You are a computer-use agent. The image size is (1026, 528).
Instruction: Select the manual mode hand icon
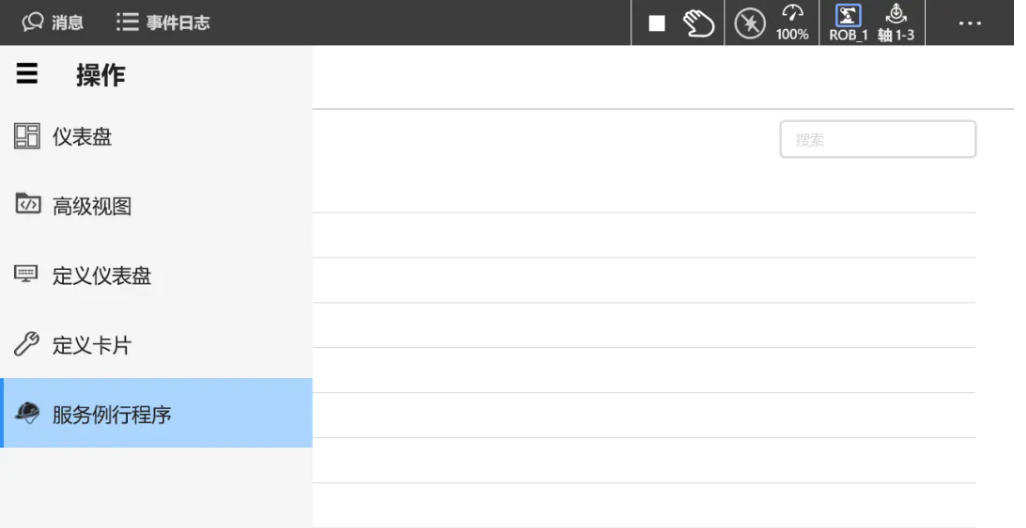click(699, 23)
